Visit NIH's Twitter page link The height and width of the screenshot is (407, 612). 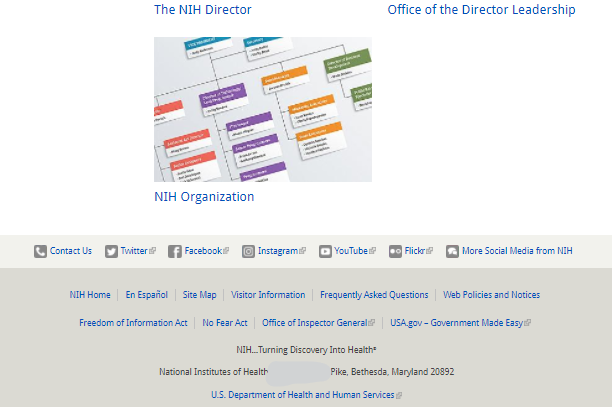click(134, 251)
